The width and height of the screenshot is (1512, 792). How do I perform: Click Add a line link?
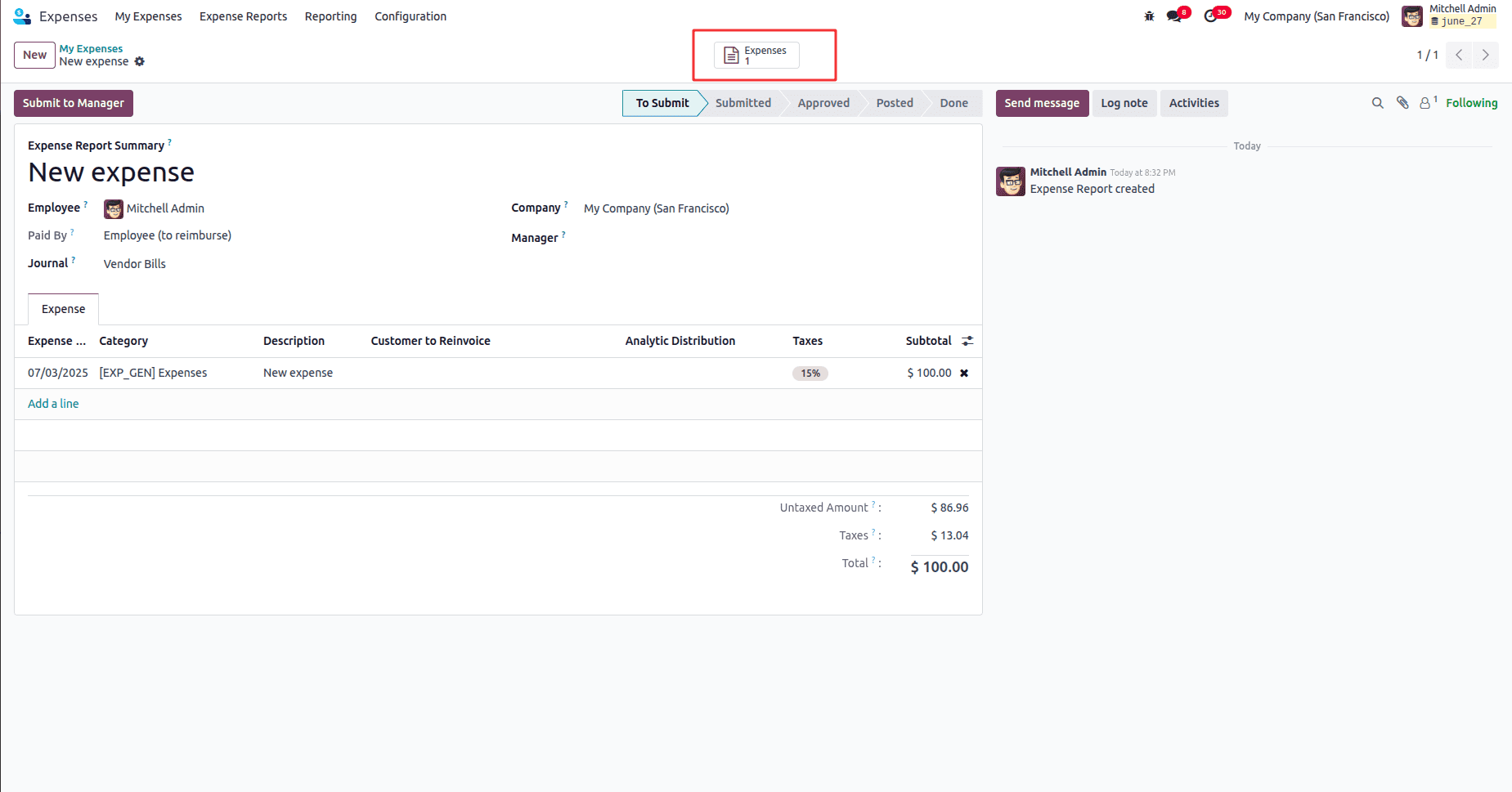pyautogui.click(x=53, y=404)
